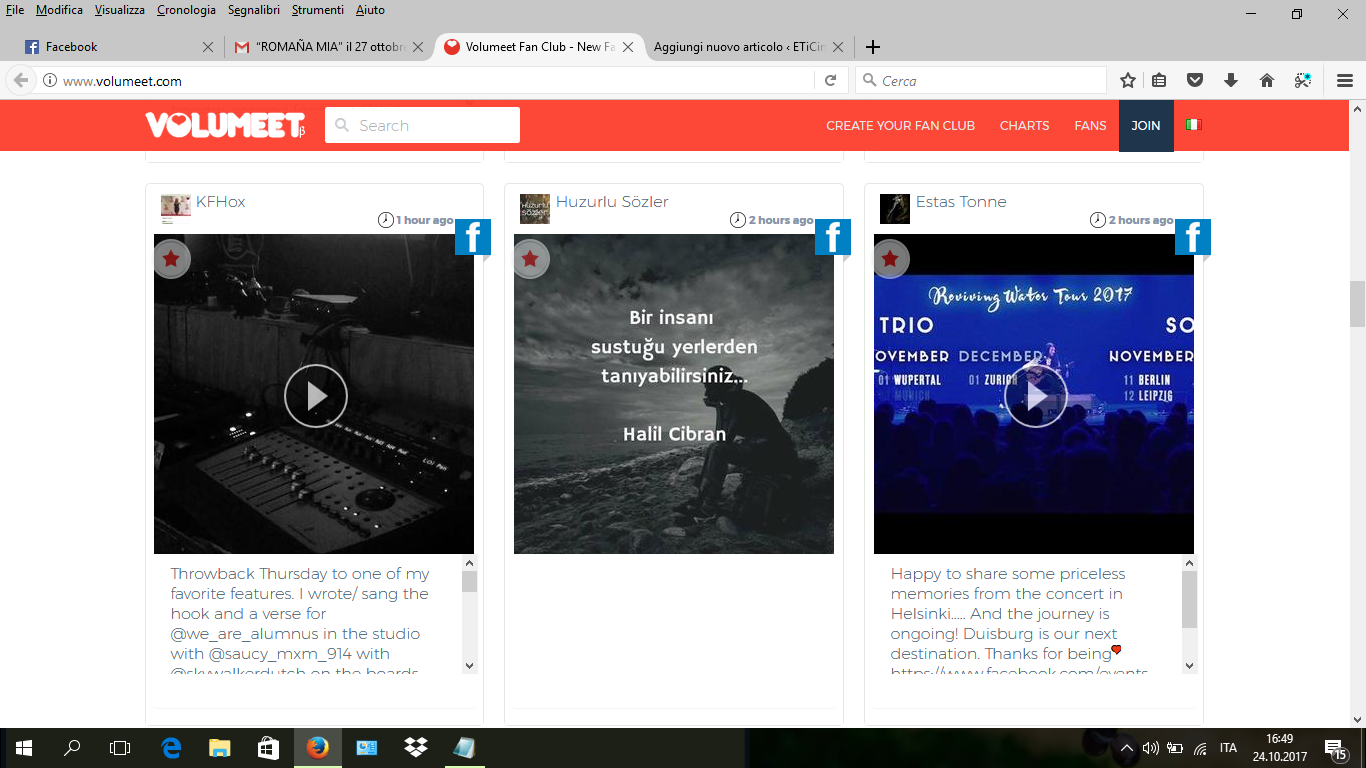Click up arrow of KFHox text scrollbar
This screenshot has width=1366, height=768.
click(x=470, y=563)
